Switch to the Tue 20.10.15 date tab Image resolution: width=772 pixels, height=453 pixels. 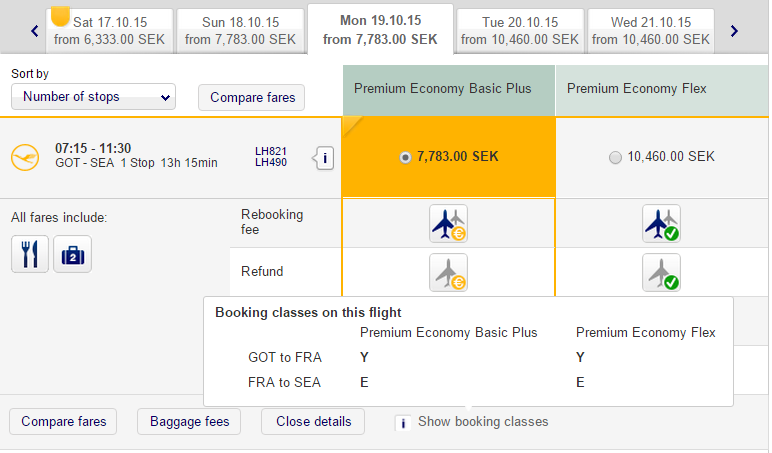520,30
